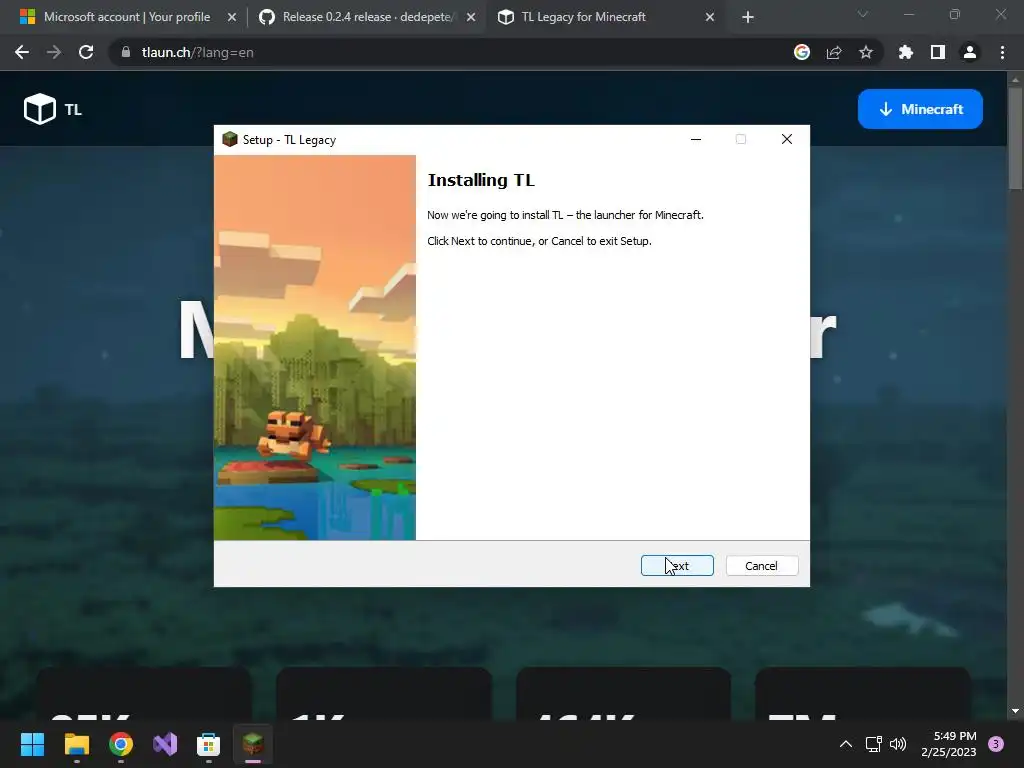The width and height of the screenshot is (1024, 768).
Task: Reload the tlaun.ch page
Action: click(x=86, y=52)
